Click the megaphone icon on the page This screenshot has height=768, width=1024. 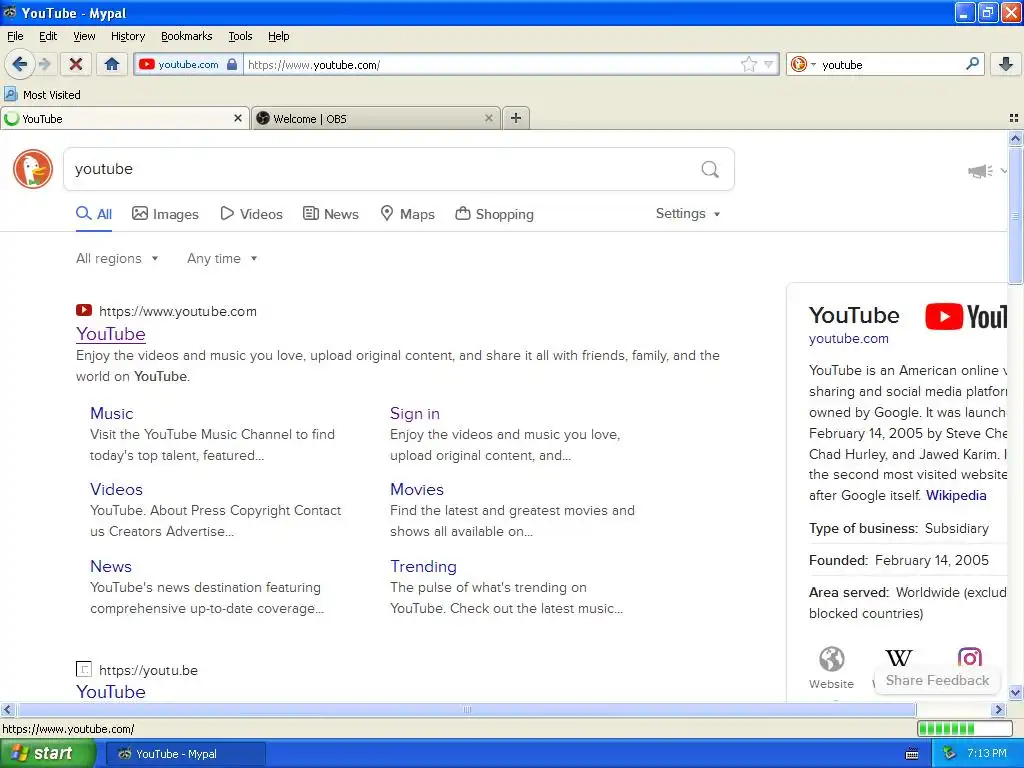click(x=980, y=171)
